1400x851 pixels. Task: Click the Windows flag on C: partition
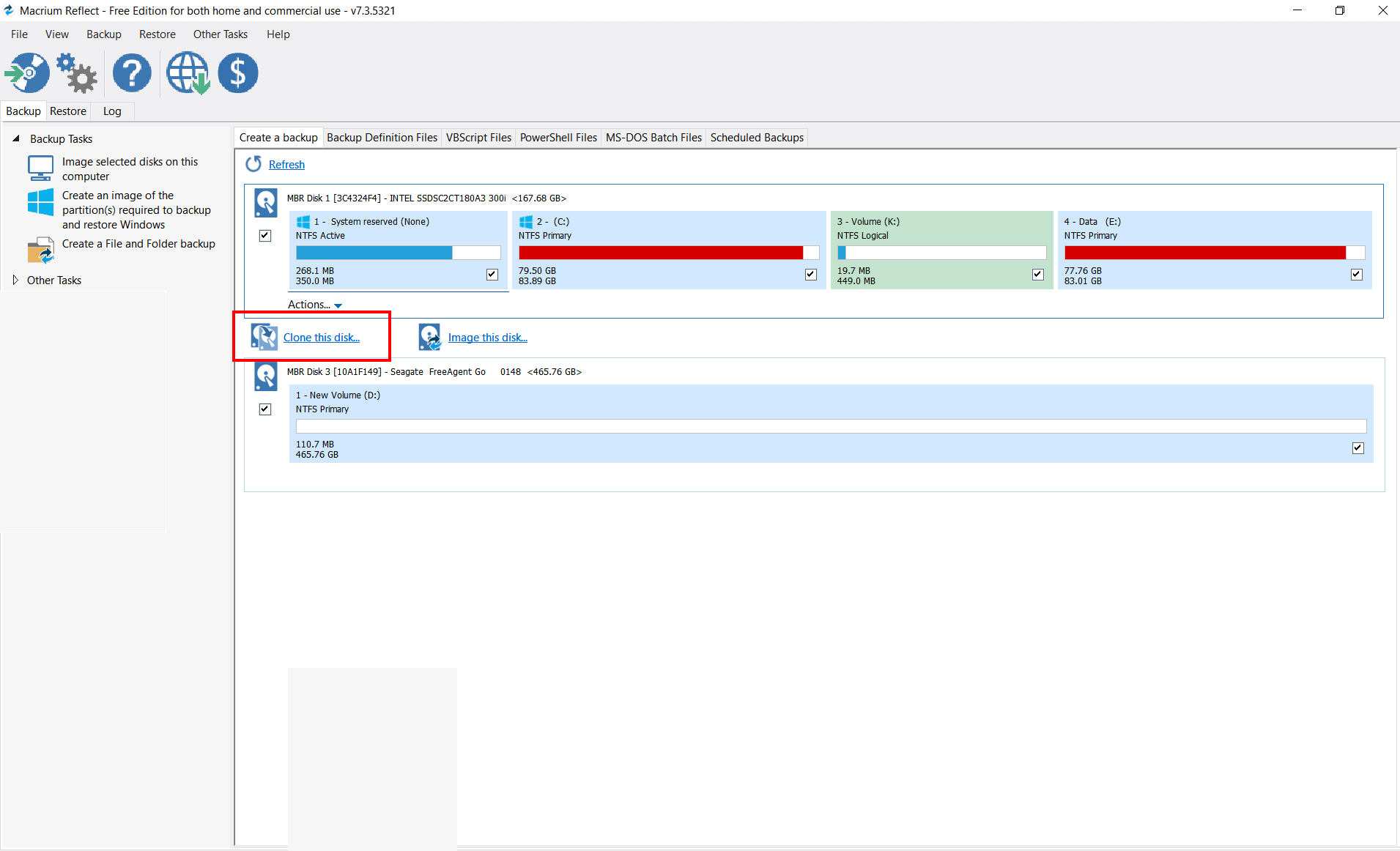coord(526,221)
